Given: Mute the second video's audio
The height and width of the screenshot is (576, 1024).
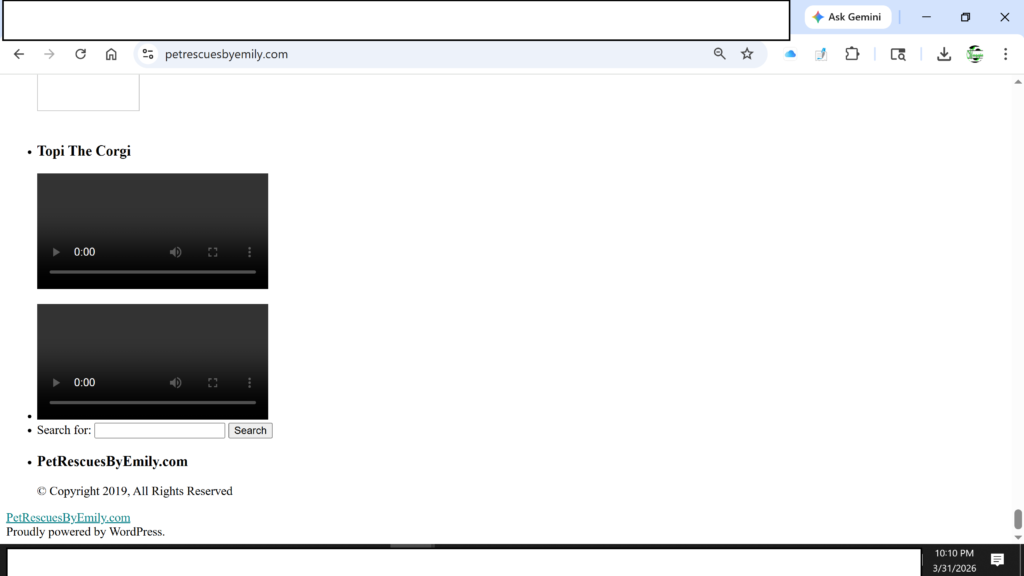Looking at the screenshot, I should point(176,382).
